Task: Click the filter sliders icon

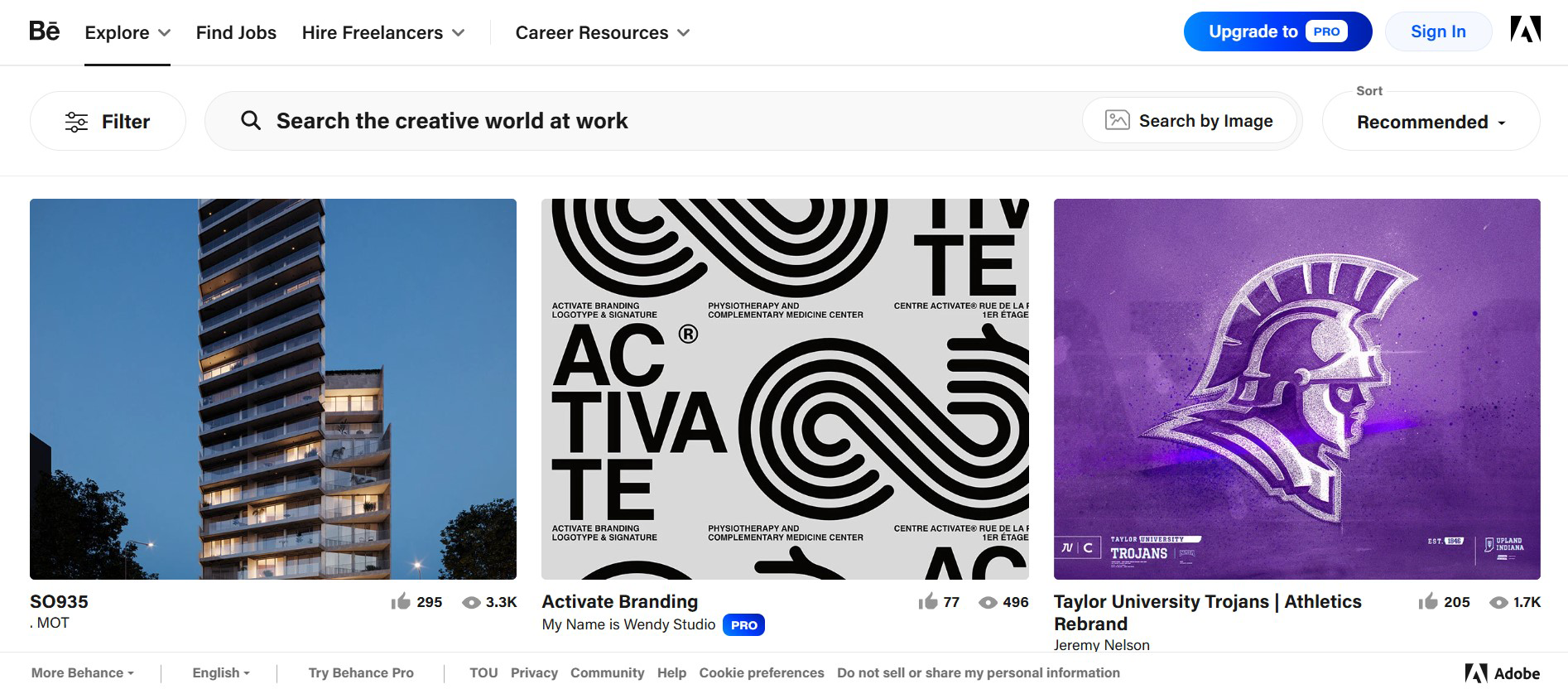Action: (x=76, y=122)
